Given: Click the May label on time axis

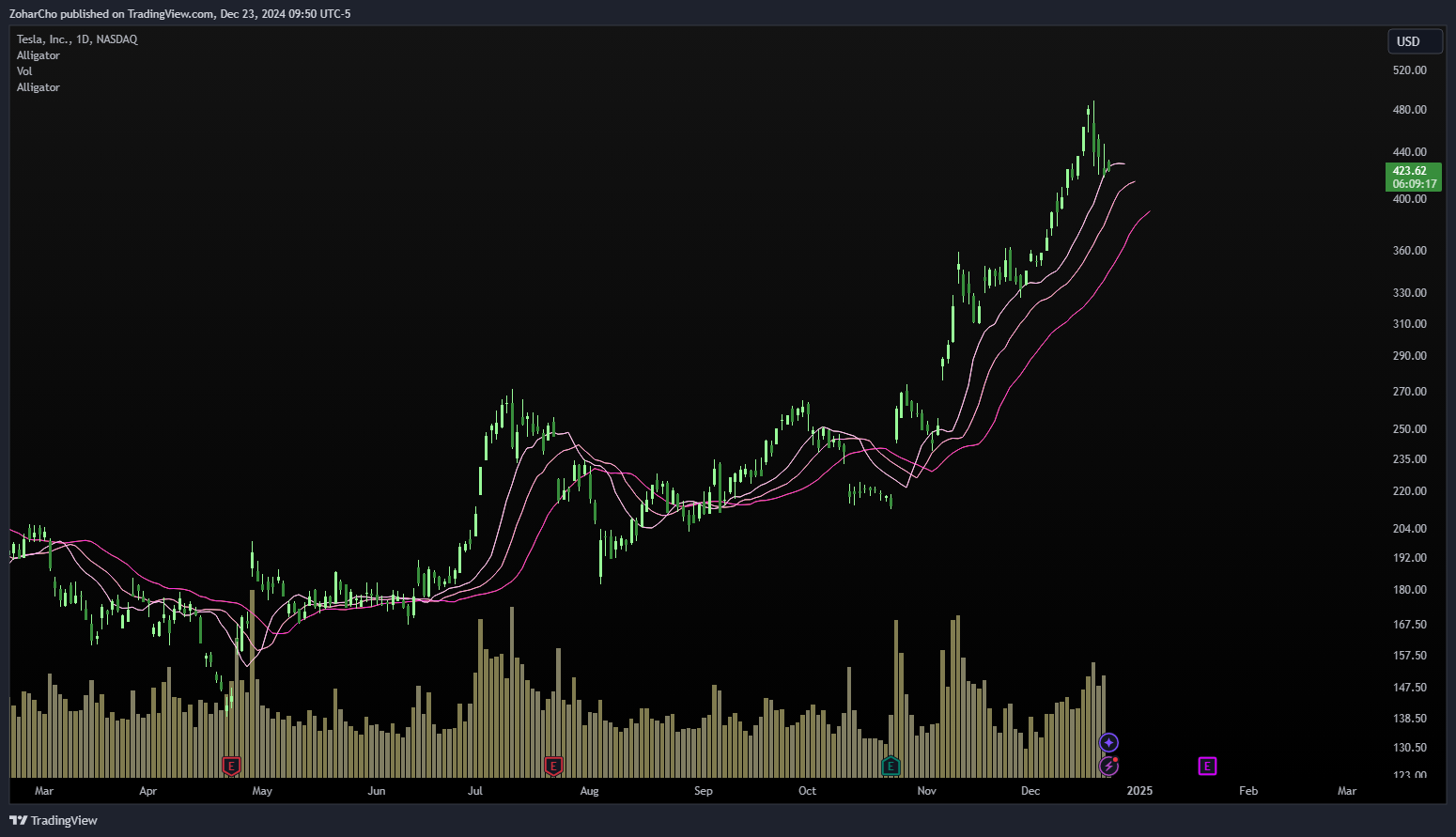Looking at the screenshot, I should [262, 791].
